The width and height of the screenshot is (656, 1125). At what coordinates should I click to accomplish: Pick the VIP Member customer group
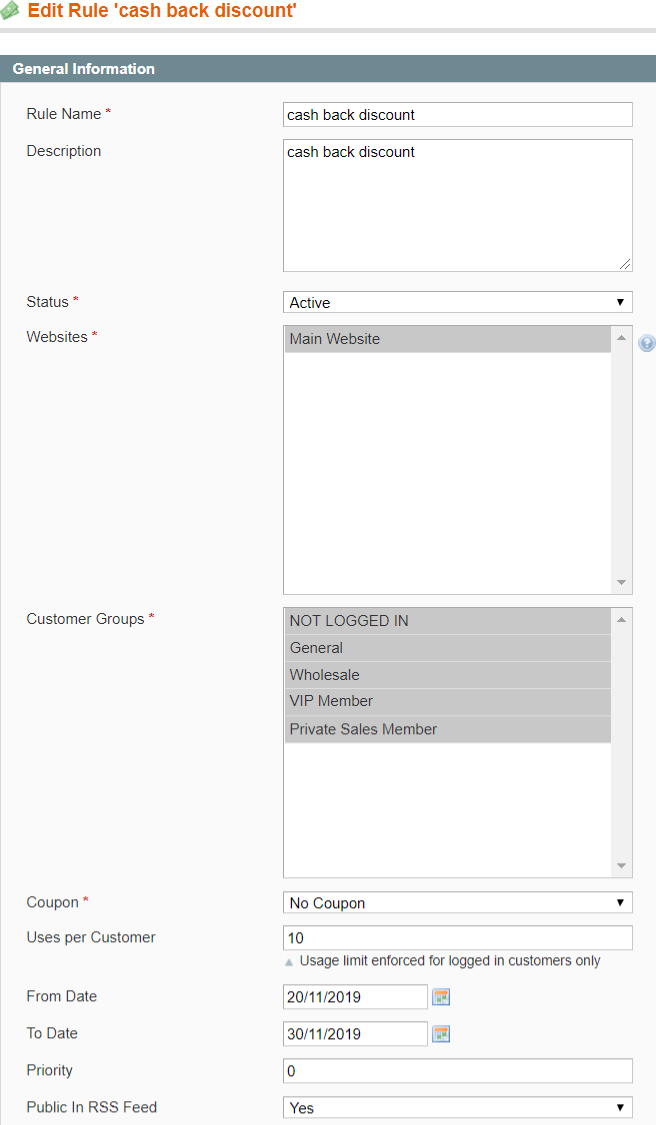pyautogui.click(x=447, y=701)
